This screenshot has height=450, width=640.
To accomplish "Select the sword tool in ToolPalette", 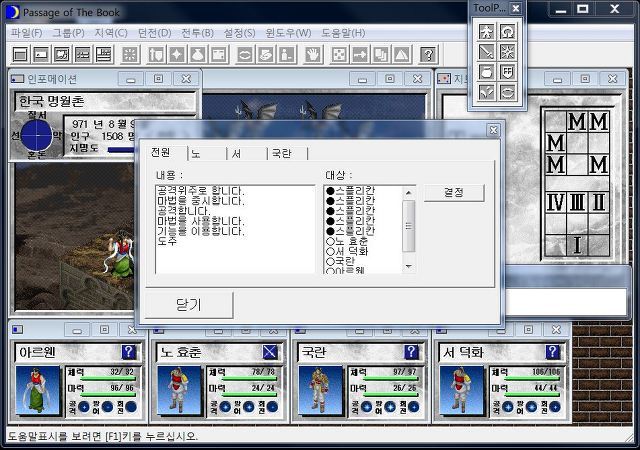I will pos(487,52).
